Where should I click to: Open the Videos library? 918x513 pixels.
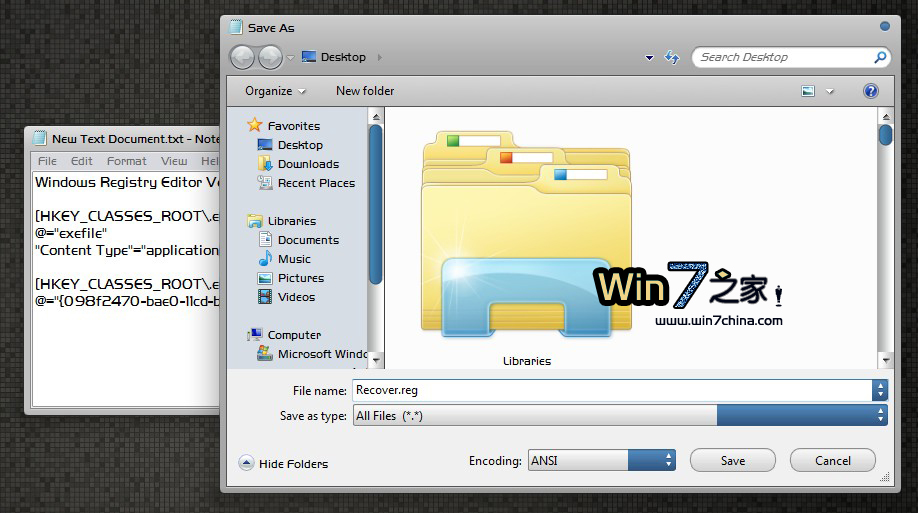[x=296, y=297]
